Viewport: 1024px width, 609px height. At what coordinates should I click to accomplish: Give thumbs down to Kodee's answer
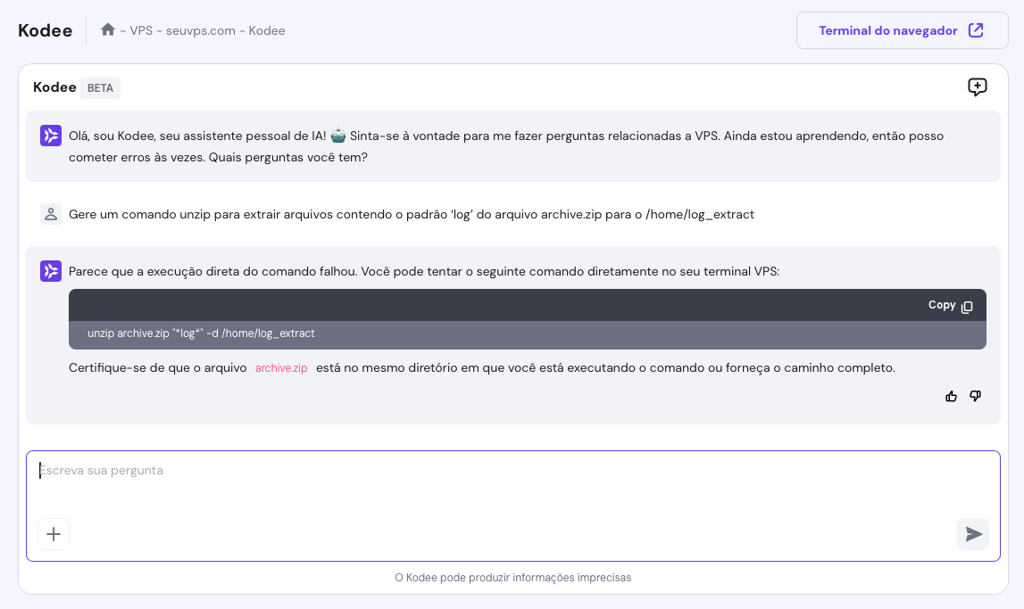[975, 396]
